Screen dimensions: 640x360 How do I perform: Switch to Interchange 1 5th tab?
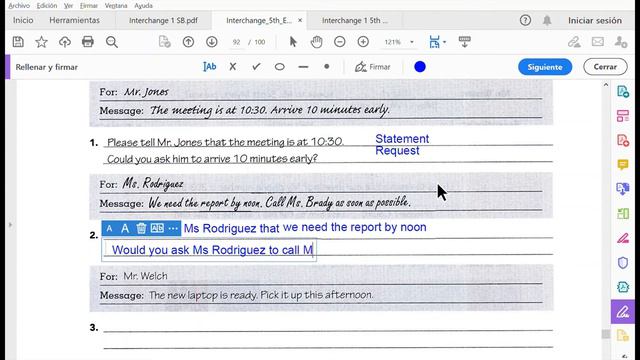click(x=355, y=20)
